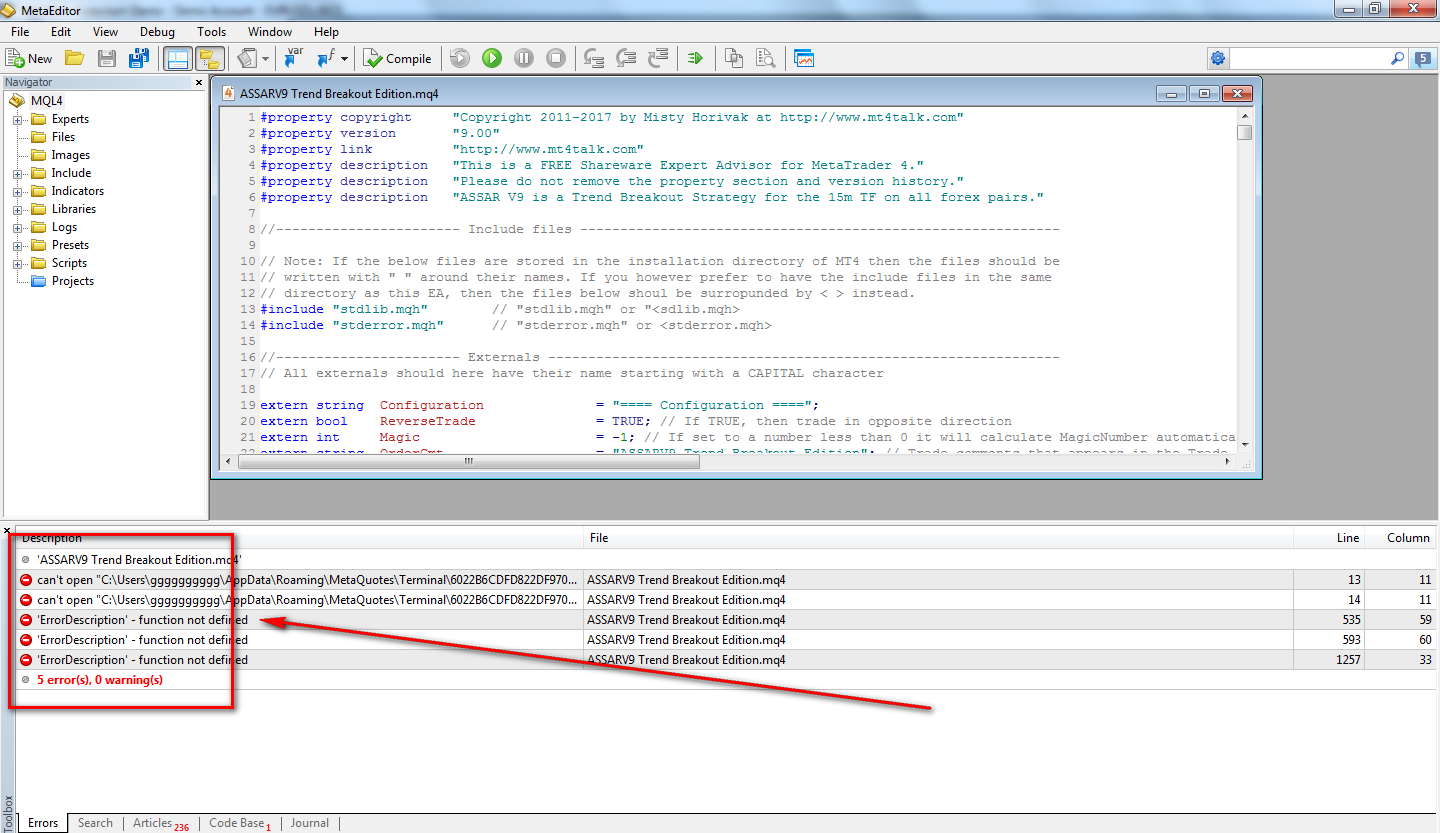Open the Step Into debug icon
Image resolution: width=1440 pixels, height=833 pixels.
[x=593, y=58]
